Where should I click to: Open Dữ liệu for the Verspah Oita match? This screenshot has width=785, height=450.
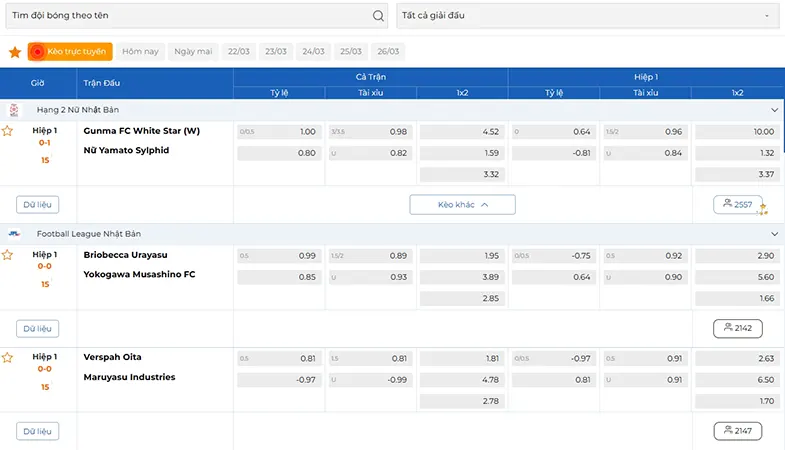click(x=38, y=431)
